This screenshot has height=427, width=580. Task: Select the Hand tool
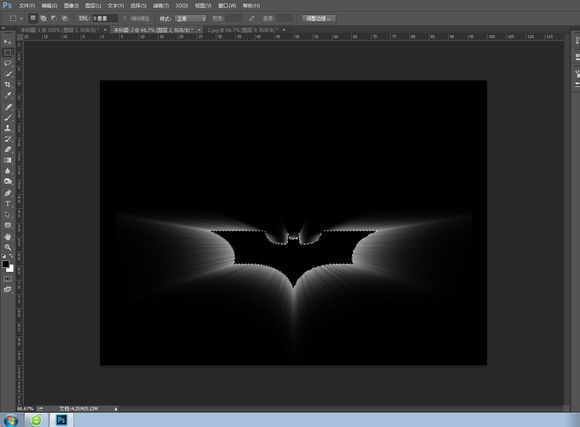pyautogui.click(x=7, y=236)
